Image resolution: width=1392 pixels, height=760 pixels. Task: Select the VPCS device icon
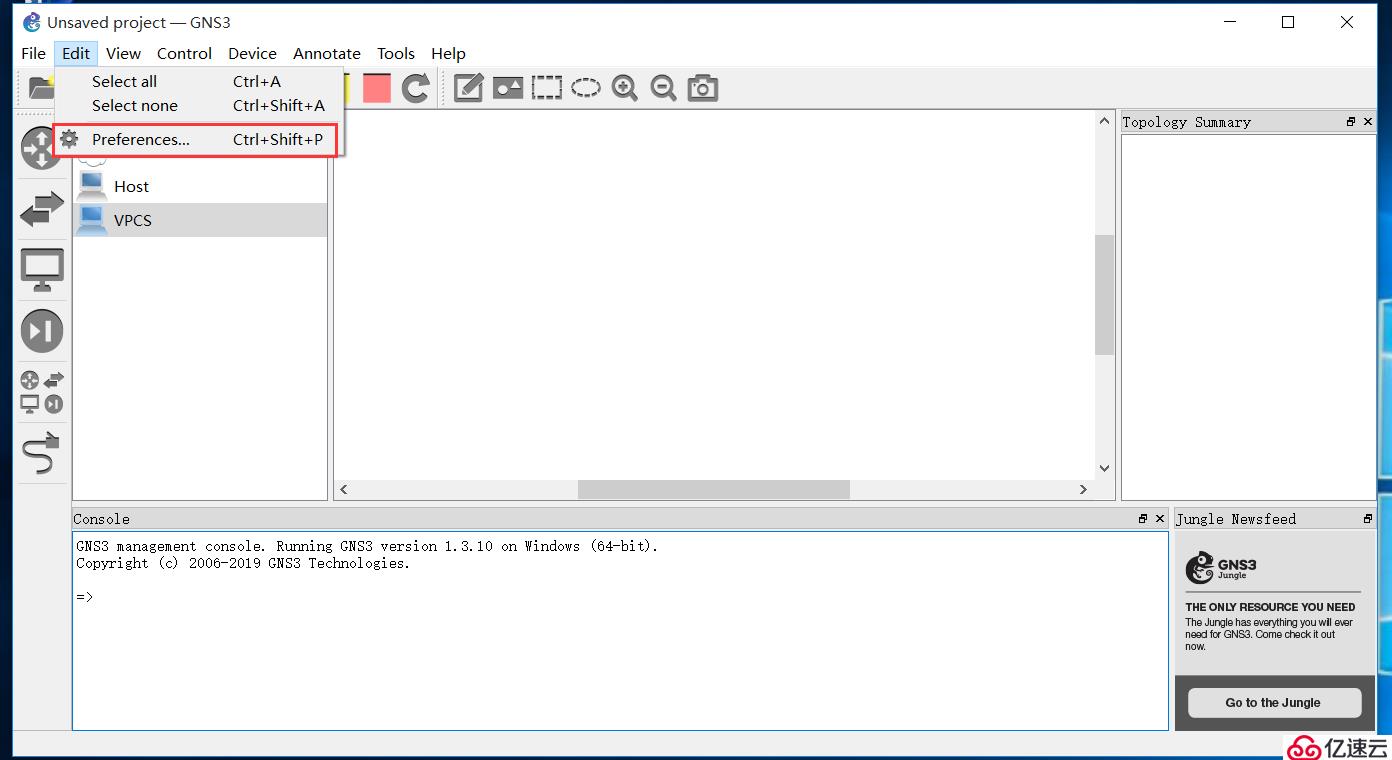pos(92,220)
